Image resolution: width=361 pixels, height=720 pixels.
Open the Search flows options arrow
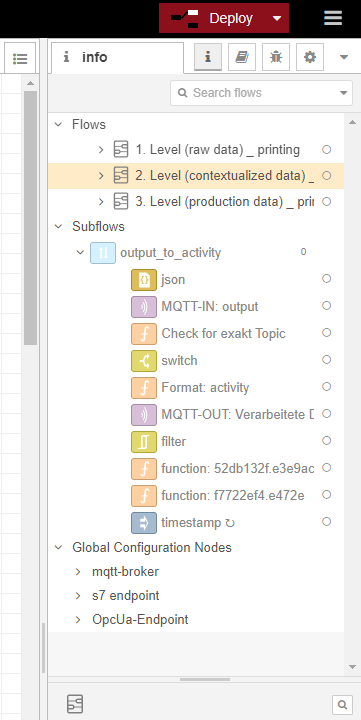click(344, 93)
